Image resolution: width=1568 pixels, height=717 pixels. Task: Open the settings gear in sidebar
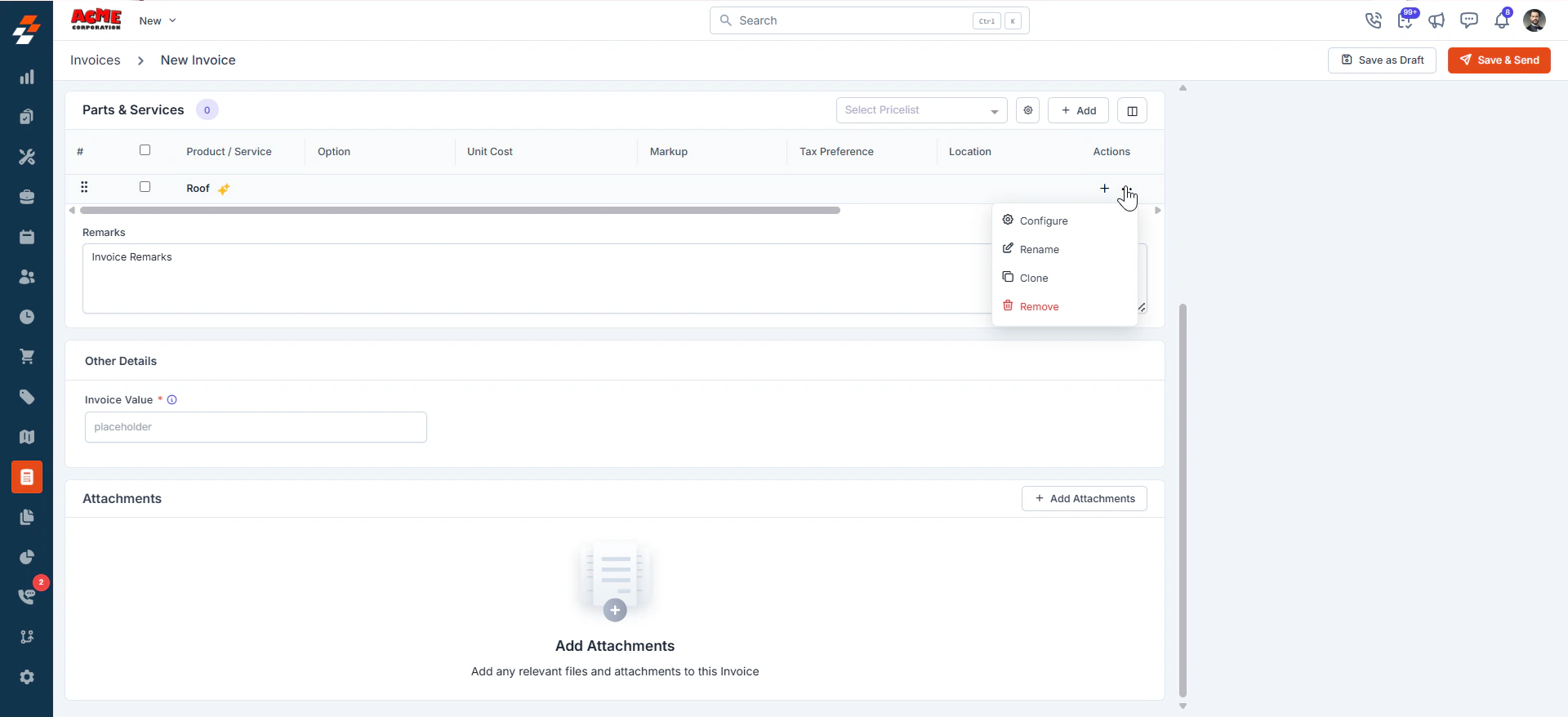click(27, 677)
